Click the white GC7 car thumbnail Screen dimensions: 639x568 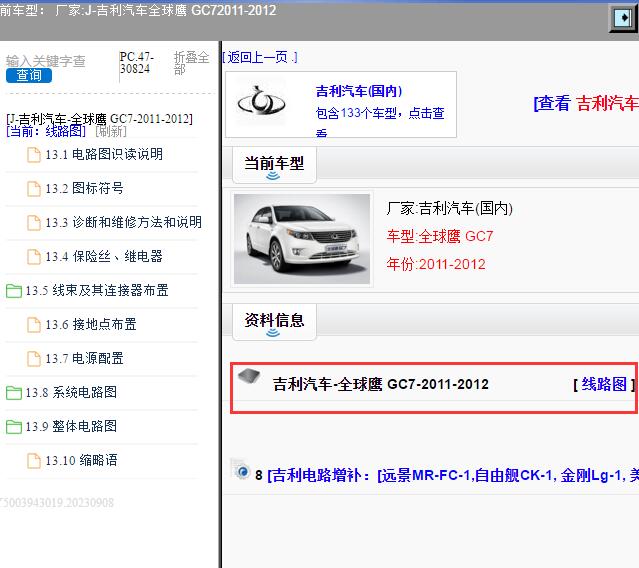click(302, 239)
